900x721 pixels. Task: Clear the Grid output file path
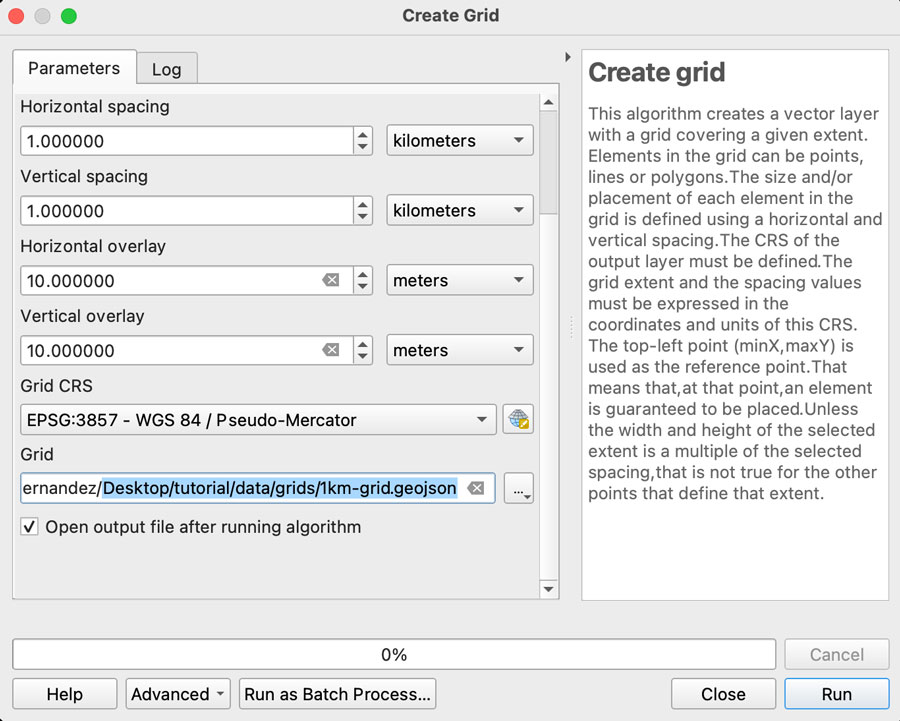(x=477, y=488)
